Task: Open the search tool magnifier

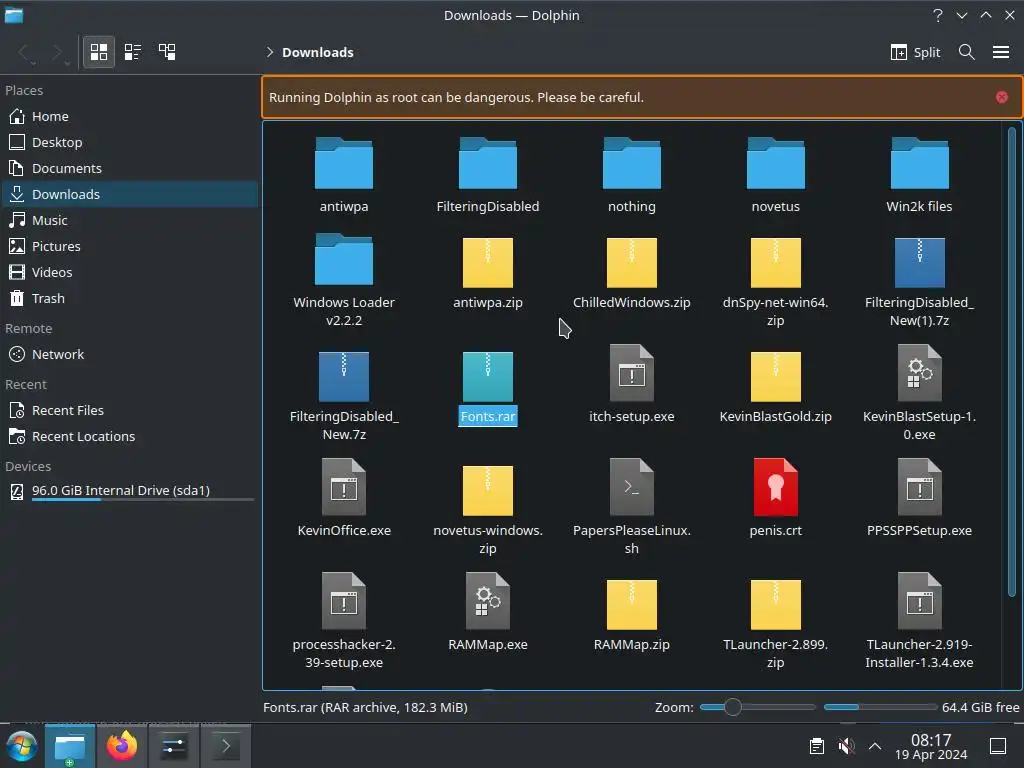Action: [967, 52]
